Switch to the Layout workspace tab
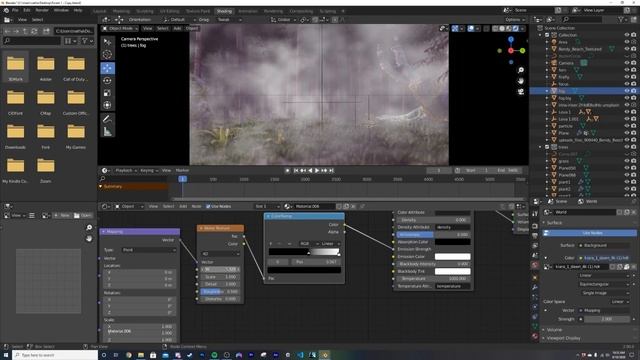 (x=99, y=11)
